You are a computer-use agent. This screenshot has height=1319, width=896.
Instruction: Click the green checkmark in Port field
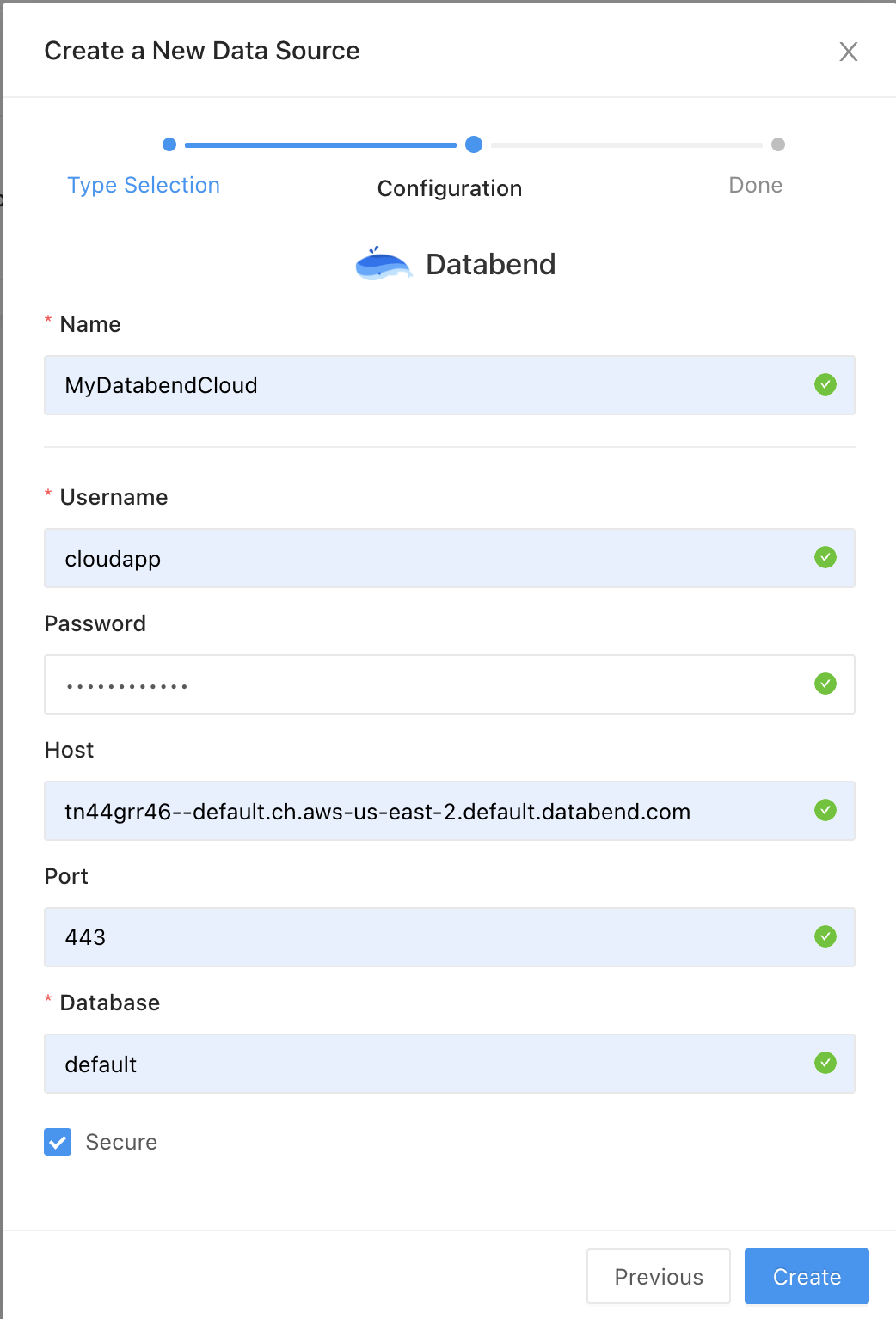pyautogui.click(x=825, y=936)
